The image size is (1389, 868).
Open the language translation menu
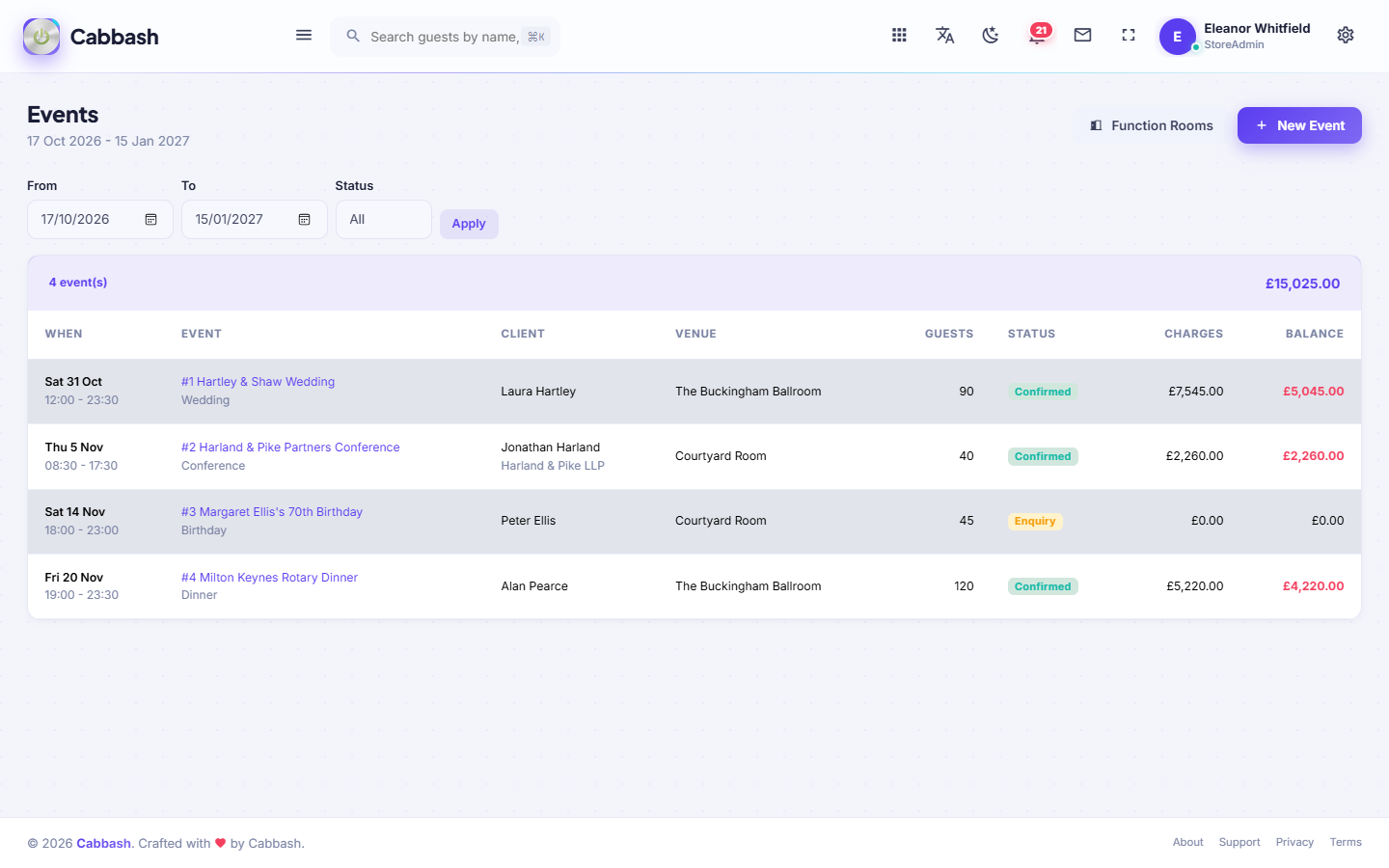pyautogui.click(x=945, y=36)
